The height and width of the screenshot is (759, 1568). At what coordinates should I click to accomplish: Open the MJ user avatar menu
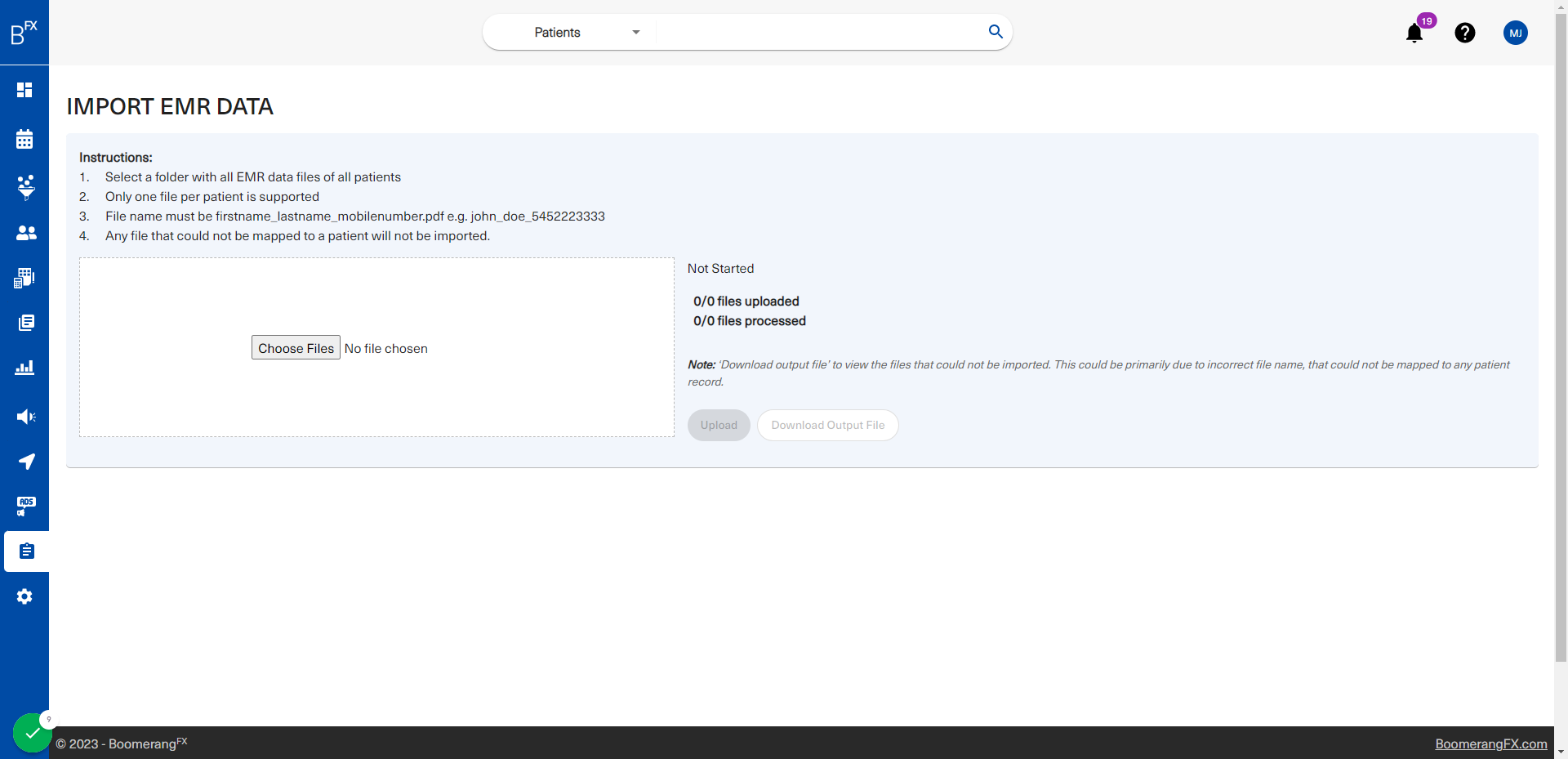[x=1516, y=33]
